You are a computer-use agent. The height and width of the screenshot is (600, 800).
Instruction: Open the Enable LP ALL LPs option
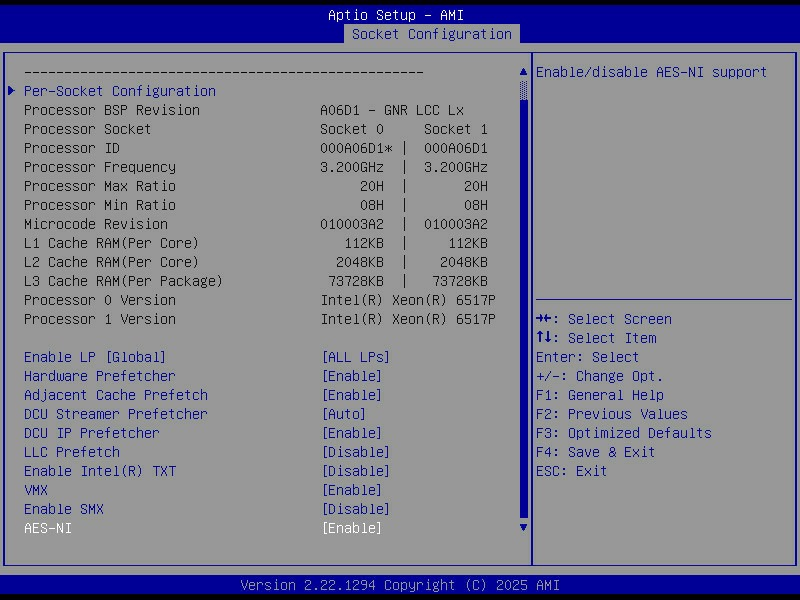(355, 357)
